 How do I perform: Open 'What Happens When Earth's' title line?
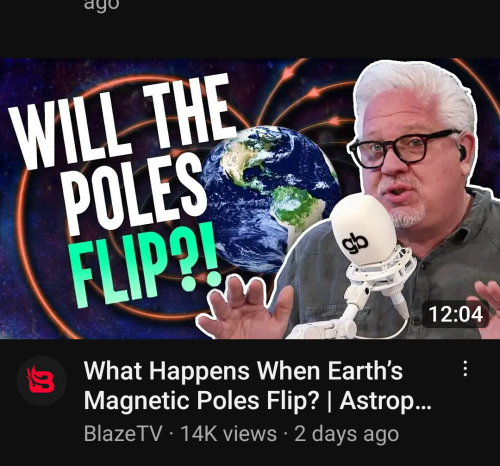click(243, 371)
